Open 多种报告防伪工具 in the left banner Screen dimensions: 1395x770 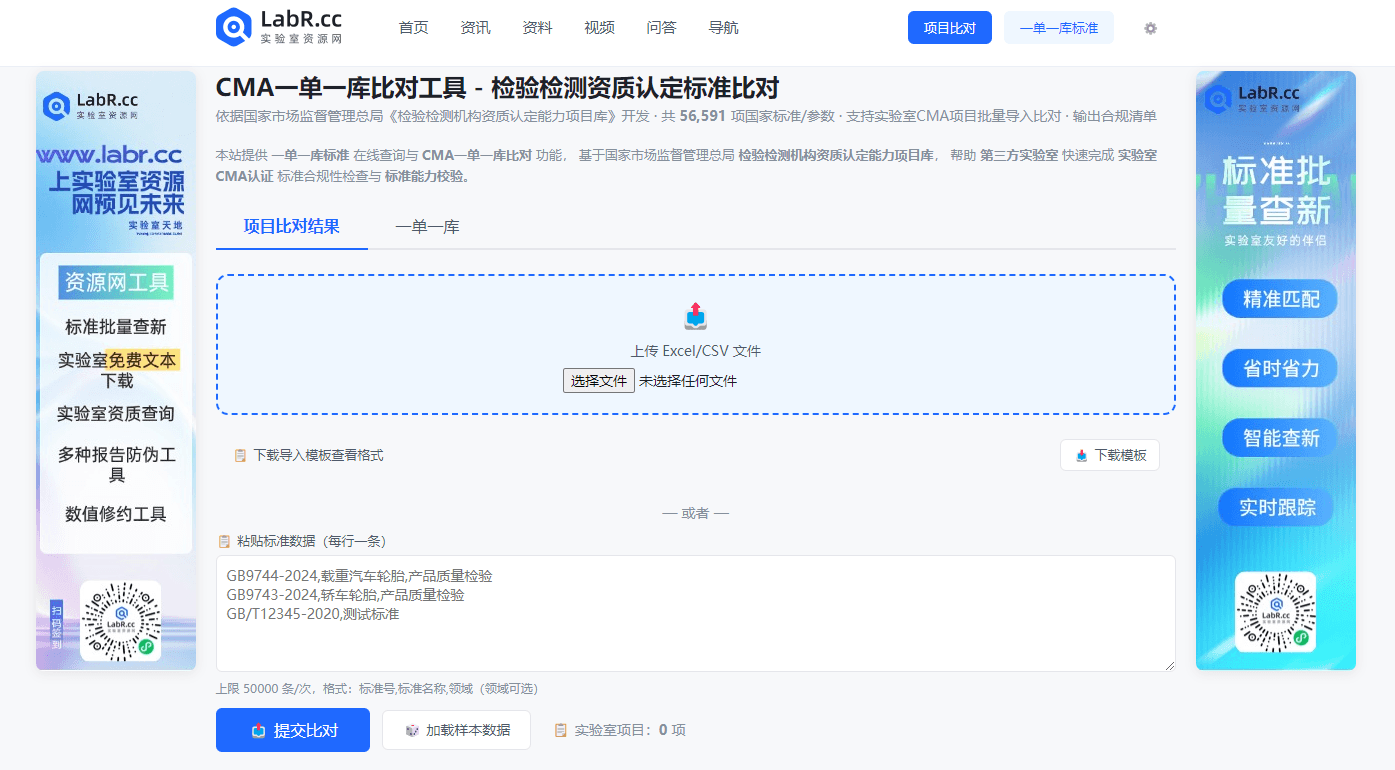tap(116, 465)
